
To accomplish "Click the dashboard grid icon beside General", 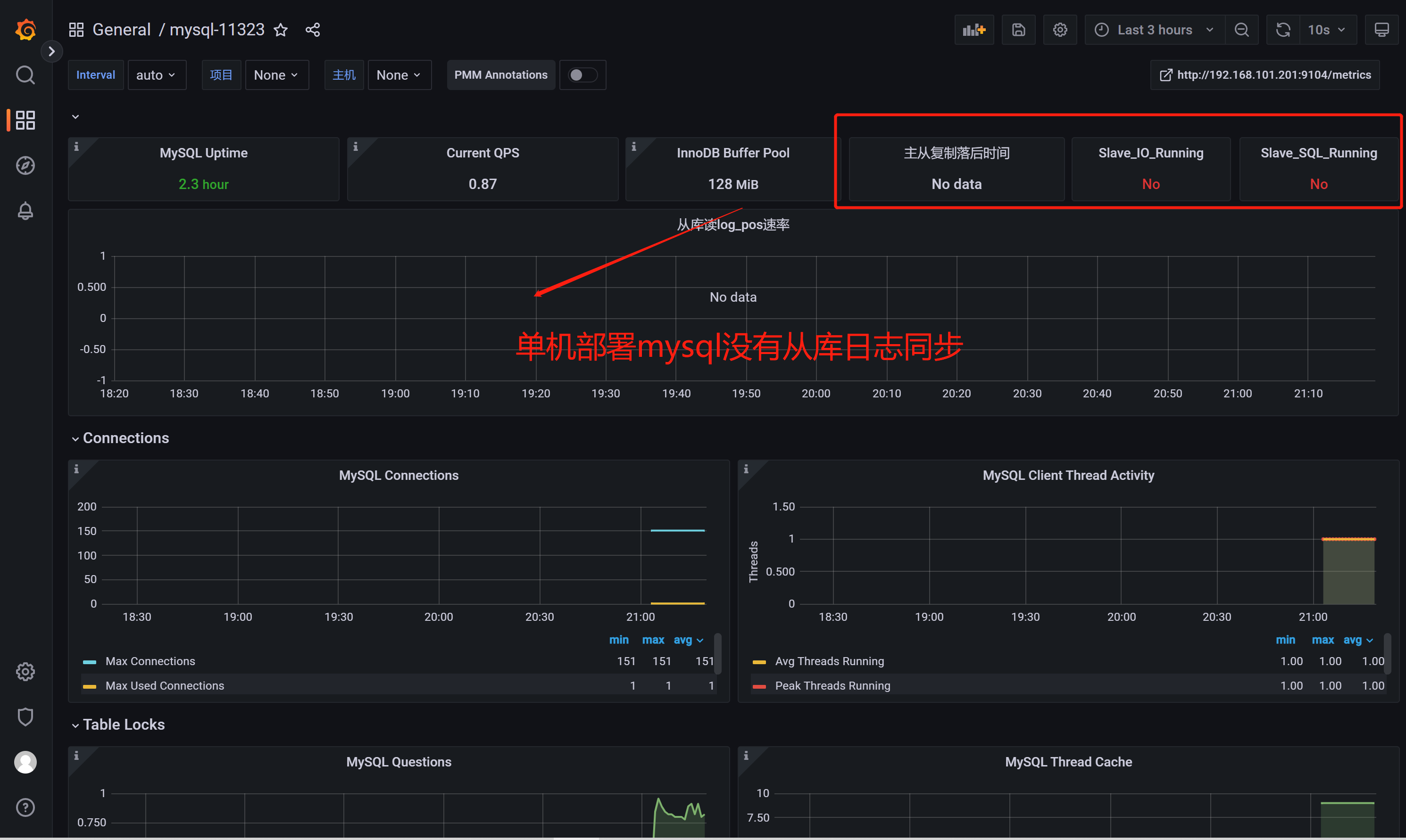I will [x=76, y=29].
